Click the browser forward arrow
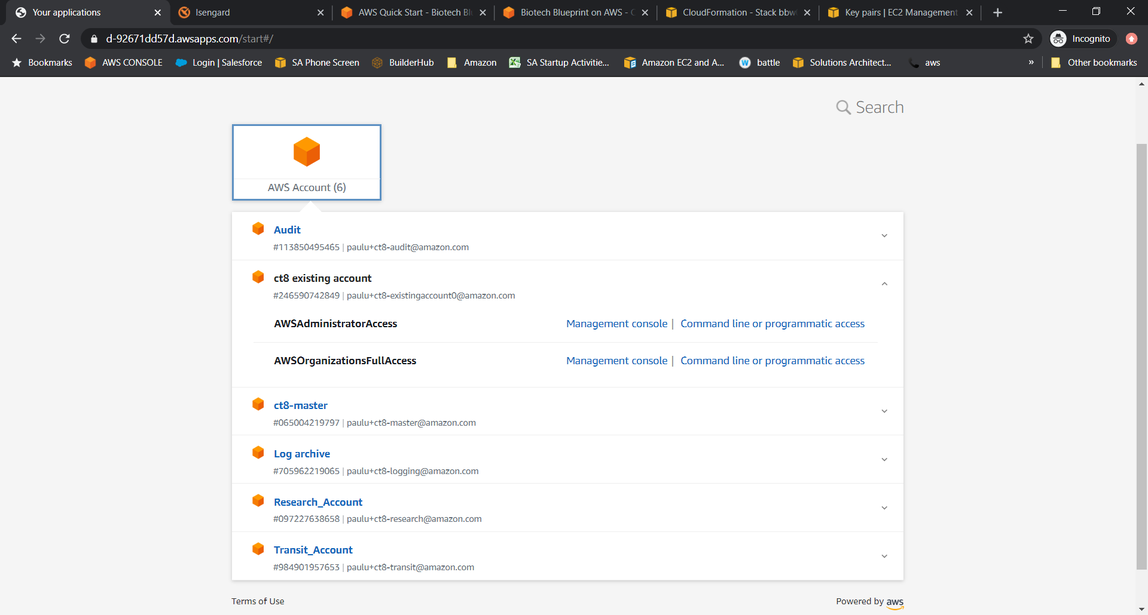 tap(40, 39)
